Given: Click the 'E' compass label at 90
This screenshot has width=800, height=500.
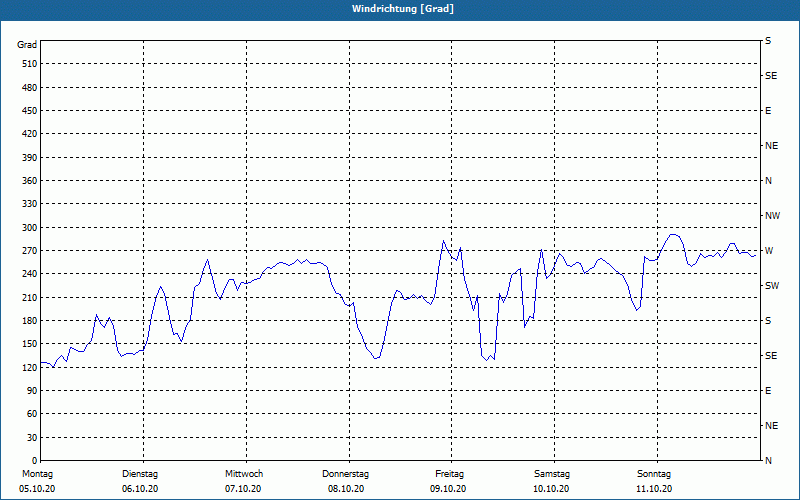Looking at the screenshot, I should click(x=768, y=391).
